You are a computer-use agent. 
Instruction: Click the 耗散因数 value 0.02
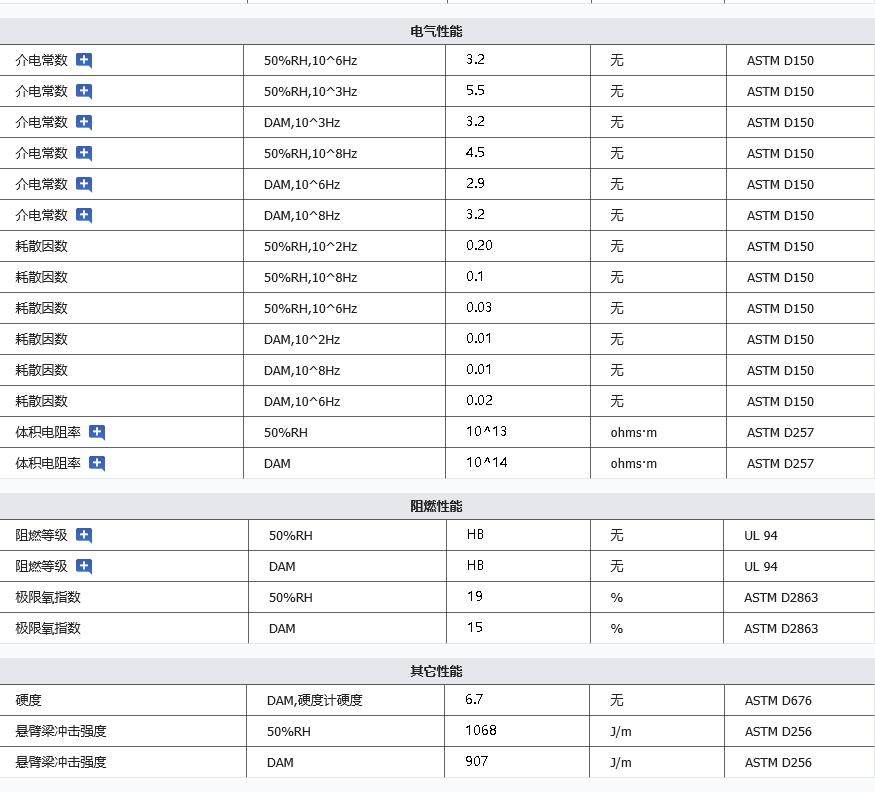tap(479, 400)
